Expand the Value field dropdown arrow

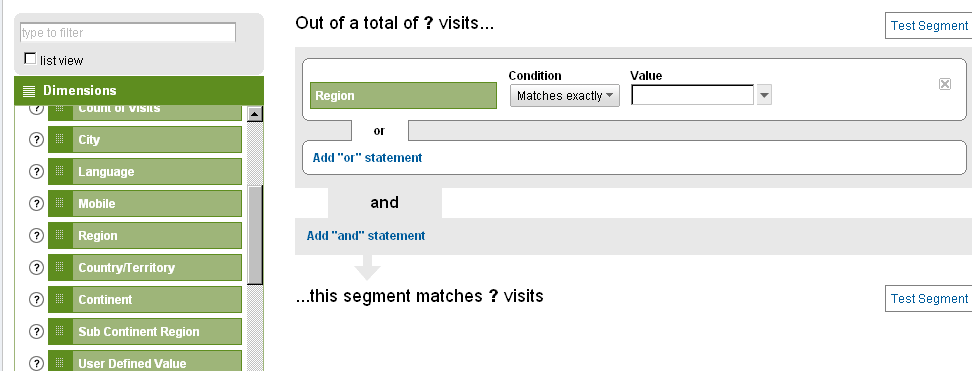point(764,96)
